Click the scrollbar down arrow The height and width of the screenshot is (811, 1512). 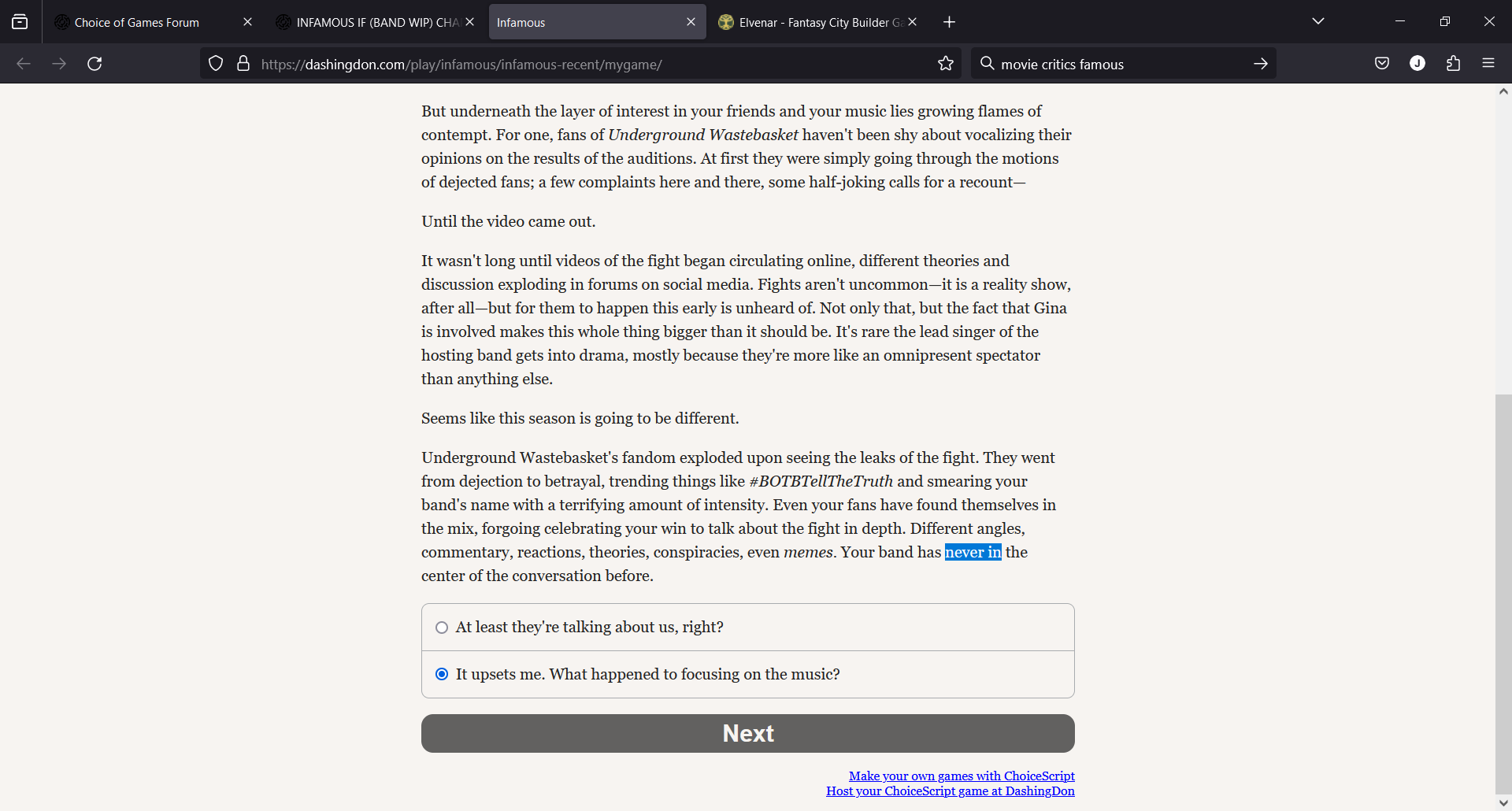(1503, 803)
